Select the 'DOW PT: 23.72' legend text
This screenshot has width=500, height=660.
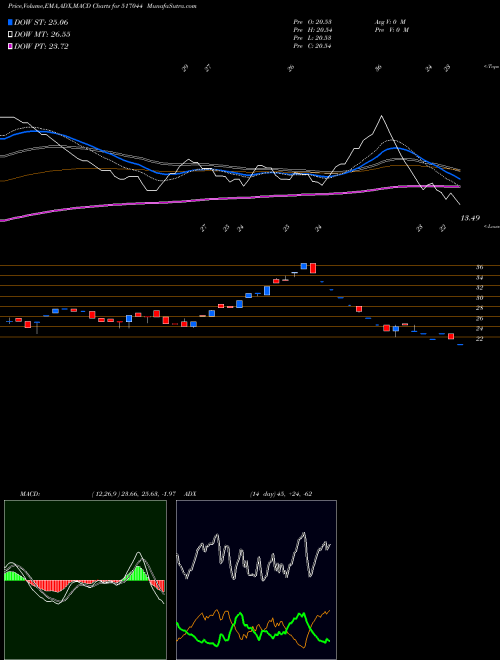[x=41, y=46]
